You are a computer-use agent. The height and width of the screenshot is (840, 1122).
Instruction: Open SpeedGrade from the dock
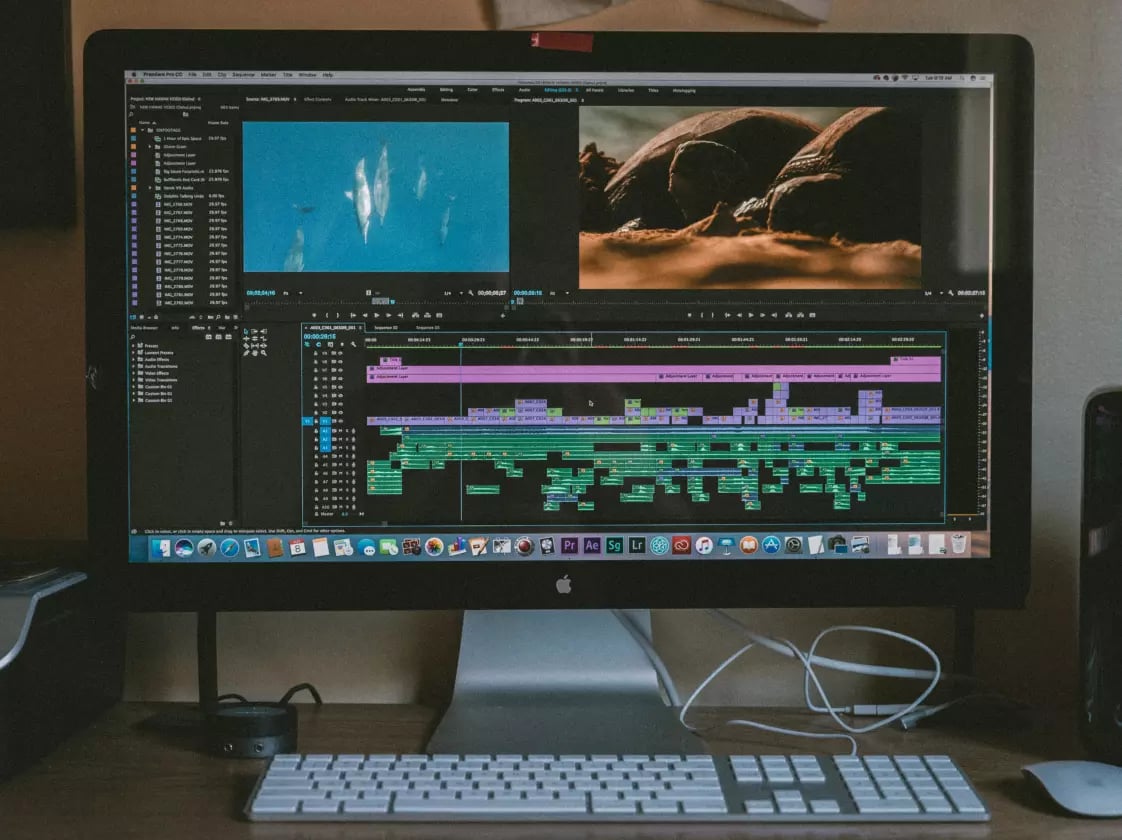(614, 546)
